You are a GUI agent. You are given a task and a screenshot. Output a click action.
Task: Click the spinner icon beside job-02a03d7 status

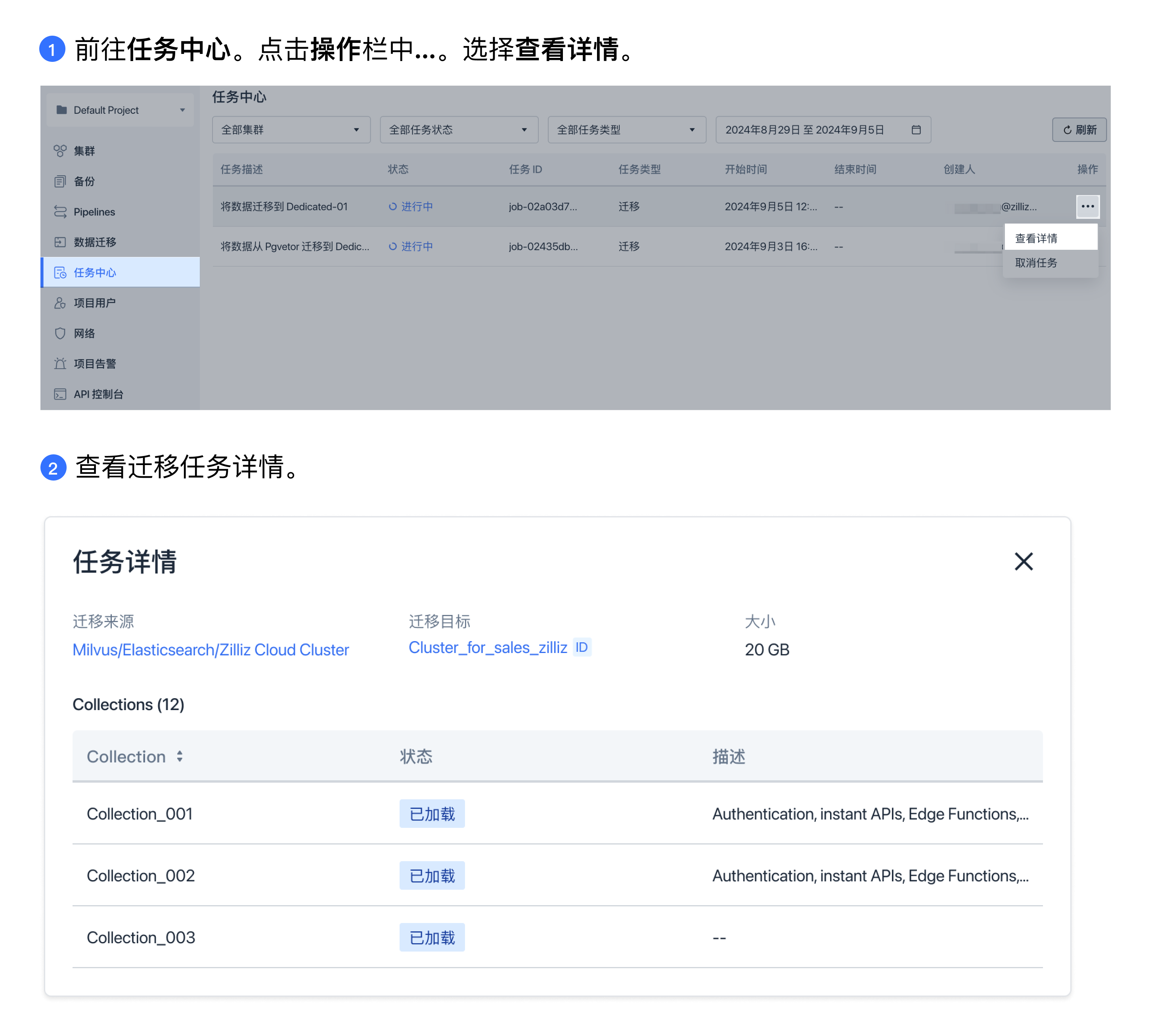coord(392,207)
